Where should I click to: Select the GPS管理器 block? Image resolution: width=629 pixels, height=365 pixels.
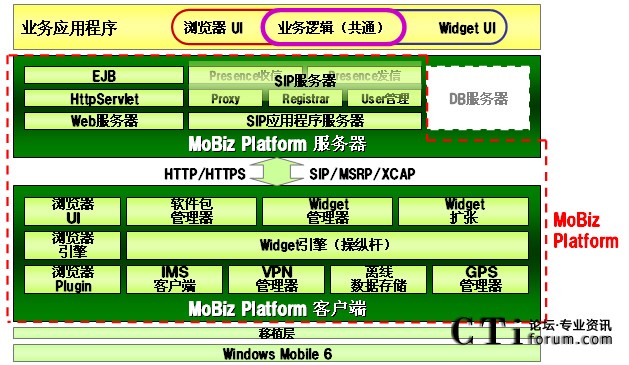(481, 279)
